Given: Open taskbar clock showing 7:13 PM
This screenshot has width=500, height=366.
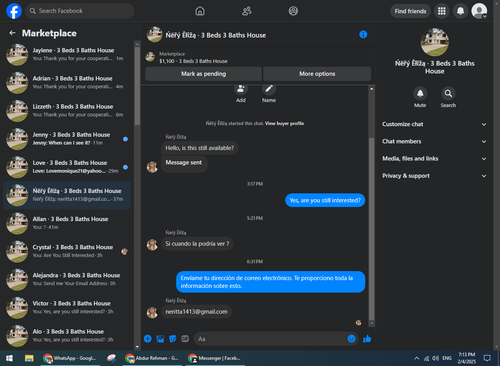Looking at the screenshot, I should pyautogui.click(x=466, y=358).
